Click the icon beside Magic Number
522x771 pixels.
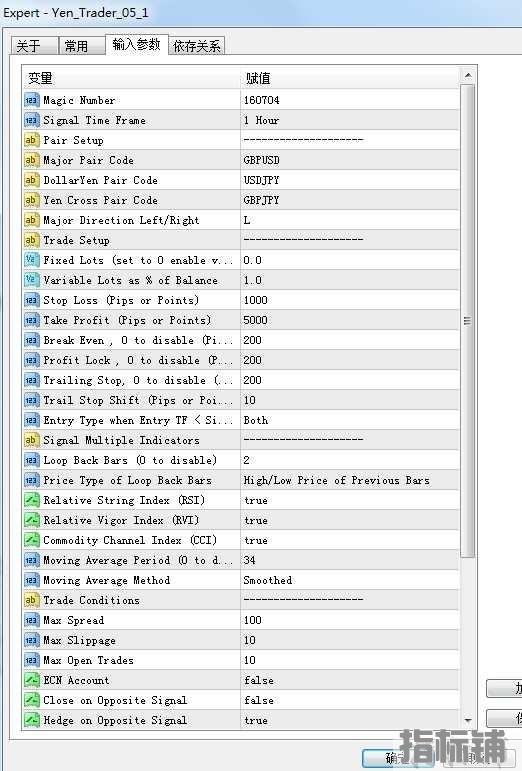coord(31,100)
